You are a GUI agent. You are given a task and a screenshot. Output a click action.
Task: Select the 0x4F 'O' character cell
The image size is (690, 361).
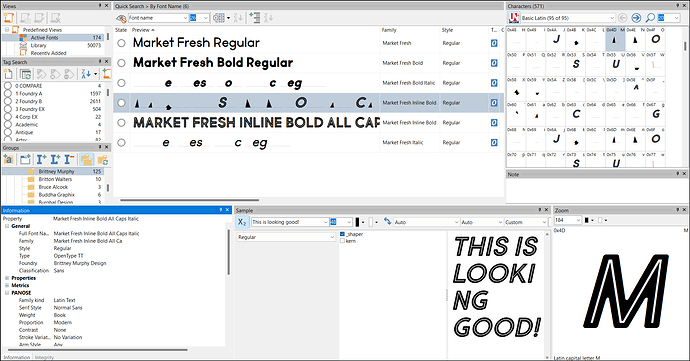[655, 39]
